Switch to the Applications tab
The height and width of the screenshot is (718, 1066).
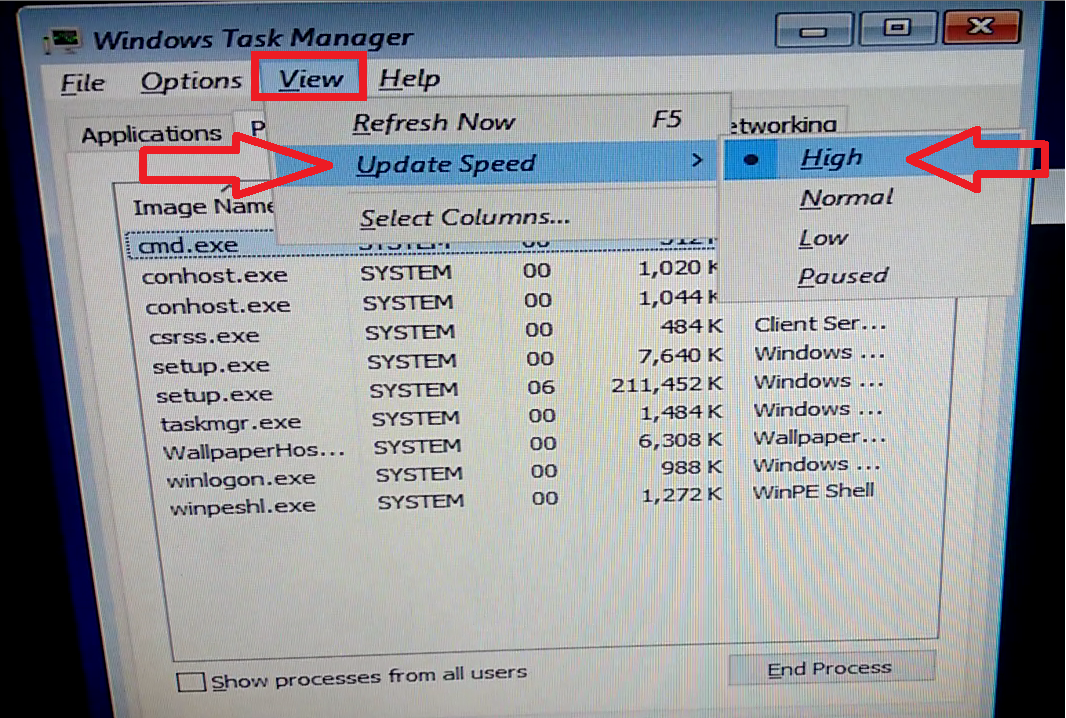(150, 132)
